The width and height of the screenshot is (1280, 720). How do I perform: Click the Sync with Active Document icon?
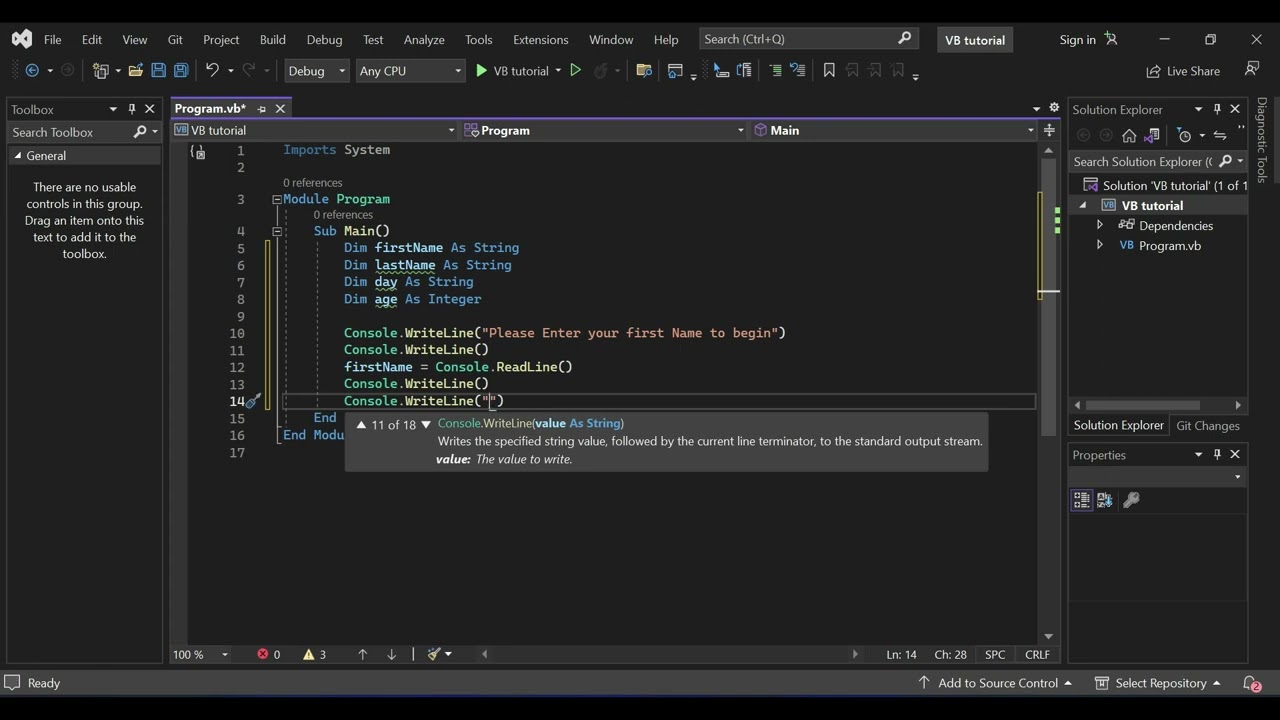pos(1220,135)
